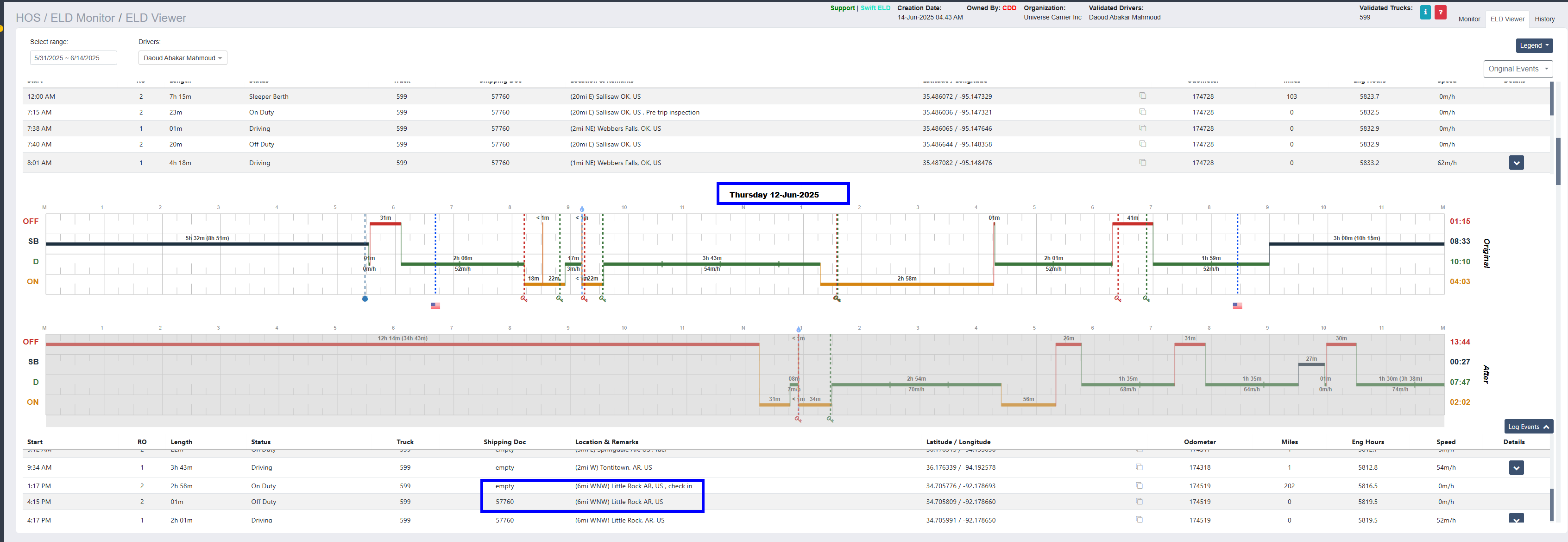Image resolution: width=1568 pixels, height=542 pixels.
Task: Click the teal info icon button
Action: 1425,12
